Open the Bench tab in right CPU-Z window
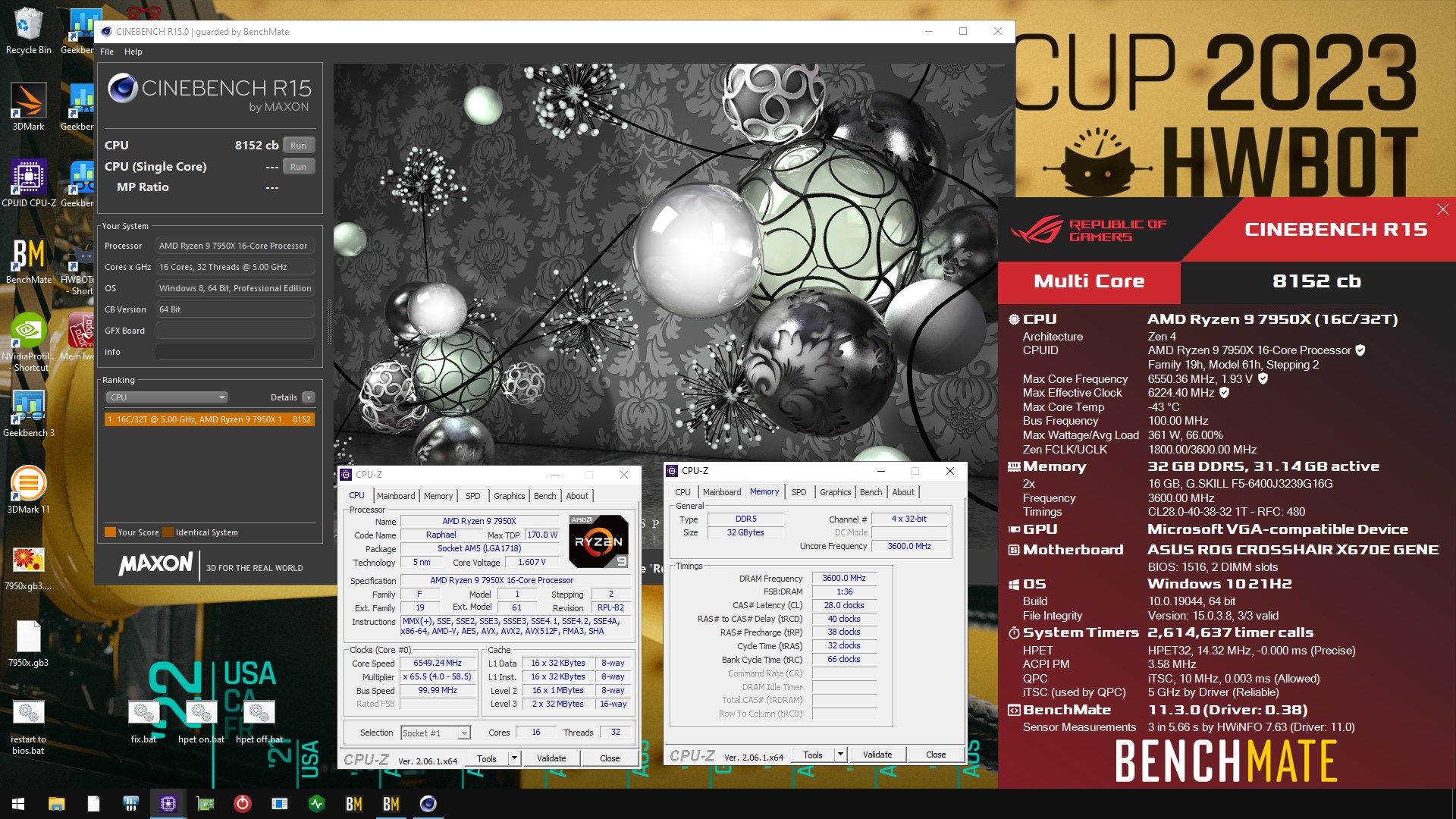Image resolution: width=1456 pixels, height=819 pixels. [x=871, y=492]
